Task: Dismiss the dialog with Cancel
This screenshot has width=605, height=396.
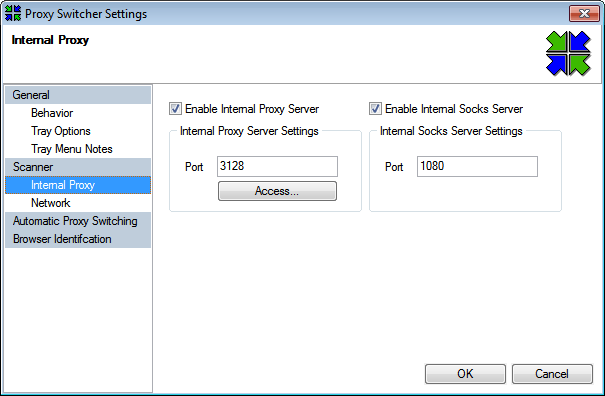Action: coord(552,374)
